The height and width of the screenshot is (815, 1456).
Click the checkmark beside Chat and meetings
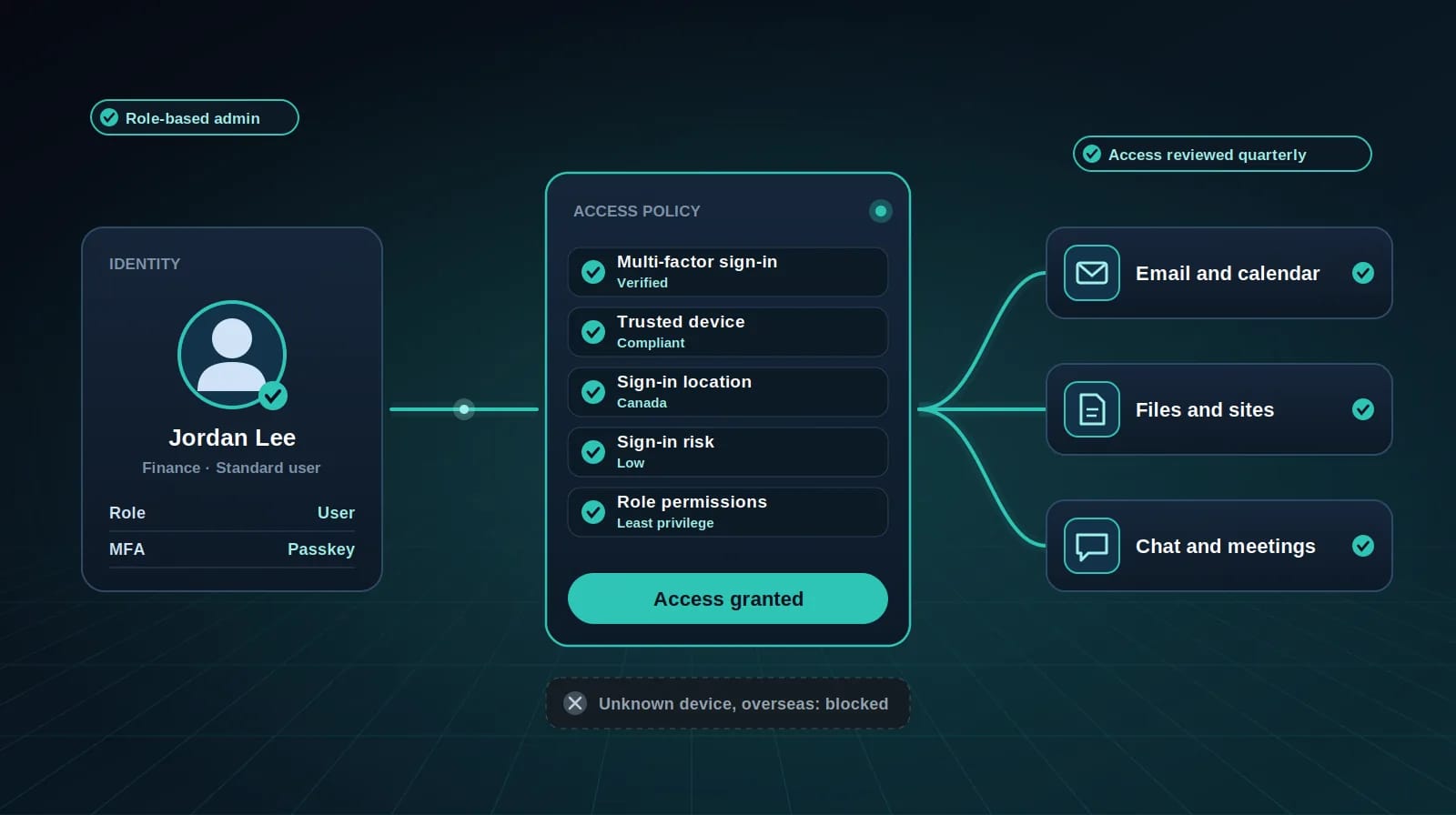(x=1363, y=546)
